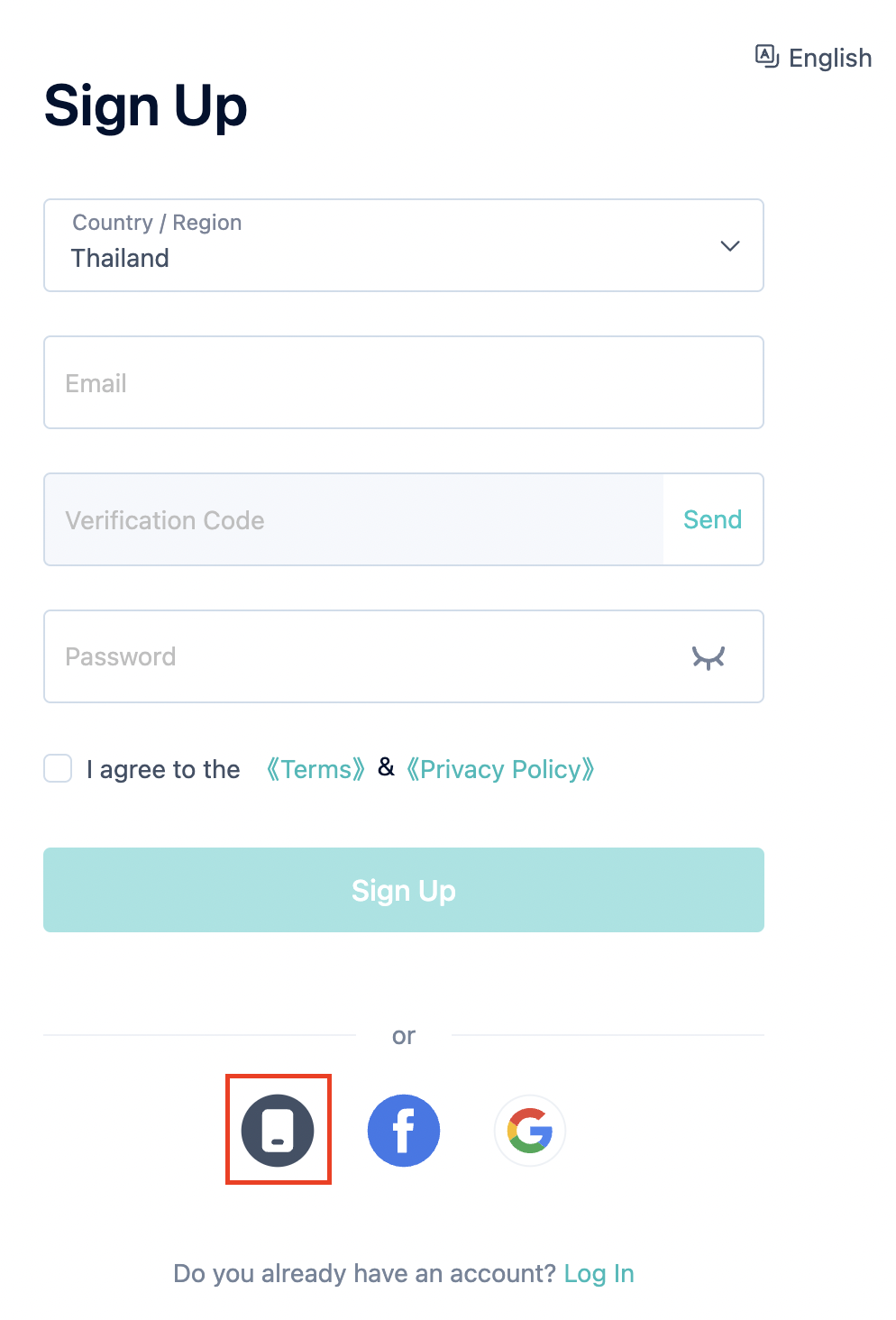Click the Country / Region label
This screenshot has height=1320, width=896.
(157, 223)
